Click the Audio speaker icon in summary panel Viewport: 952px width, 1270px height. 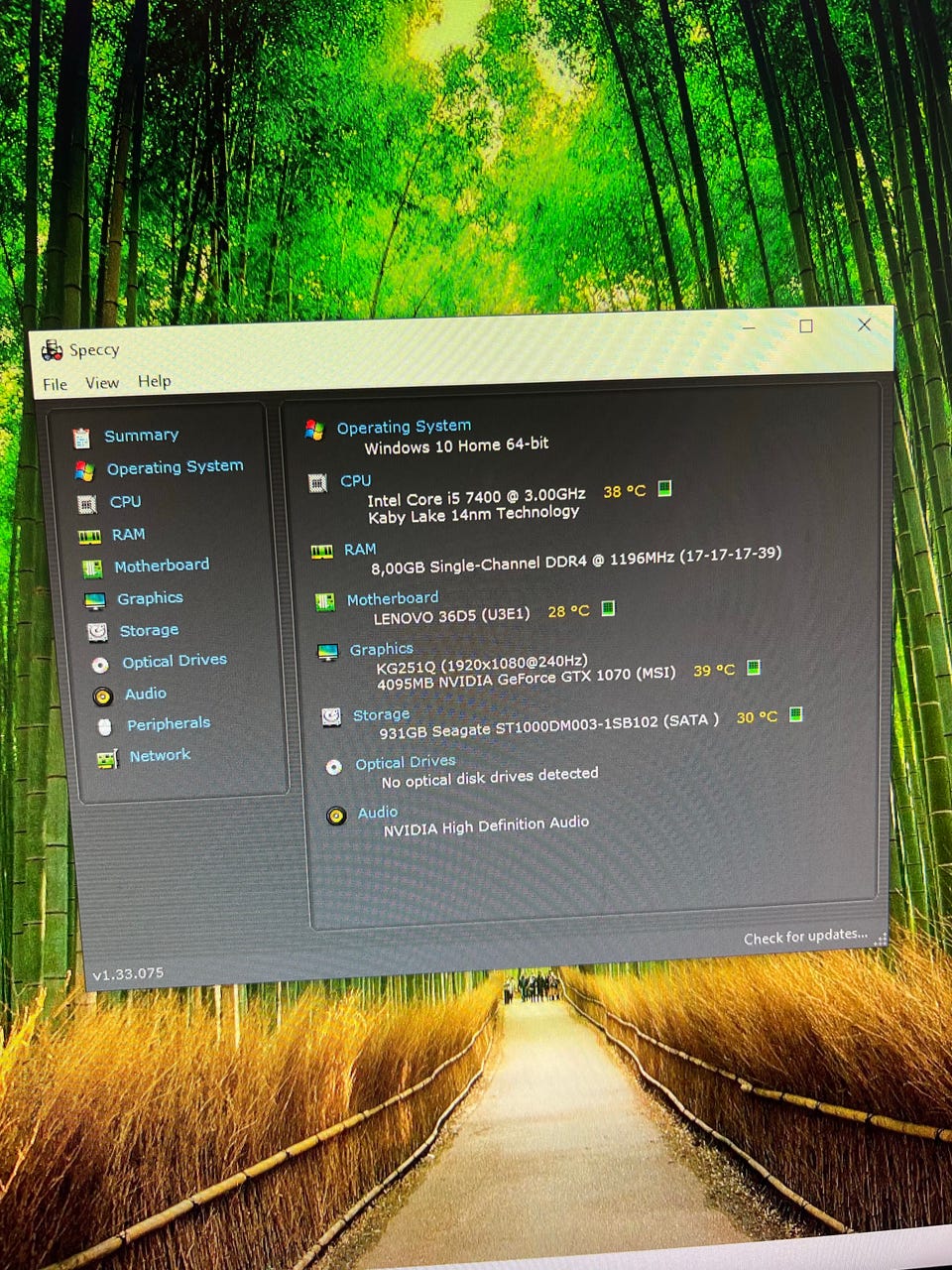coord(337,816)
